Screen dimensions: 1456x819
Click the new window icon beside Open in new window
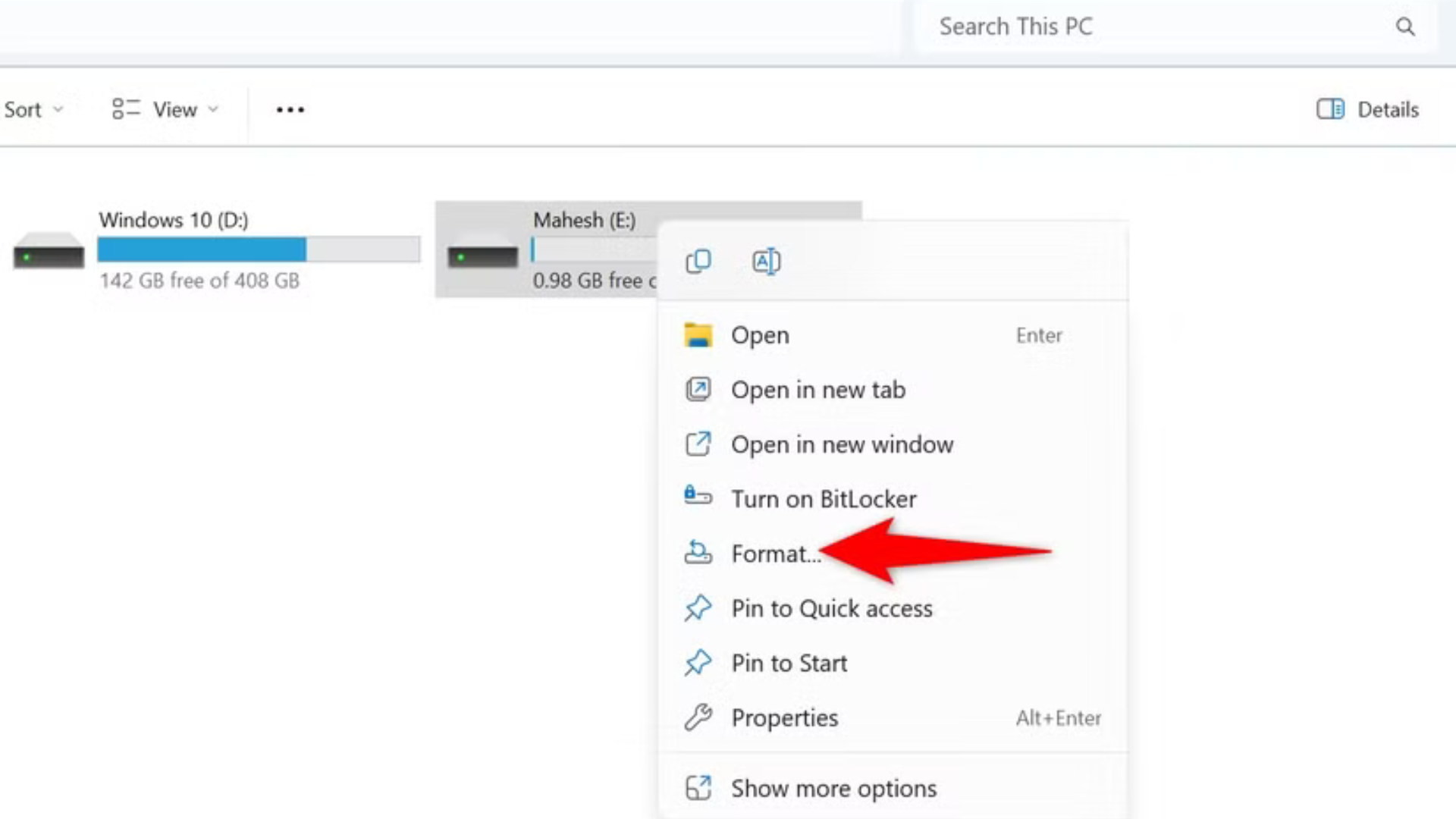tap(698, 444)
